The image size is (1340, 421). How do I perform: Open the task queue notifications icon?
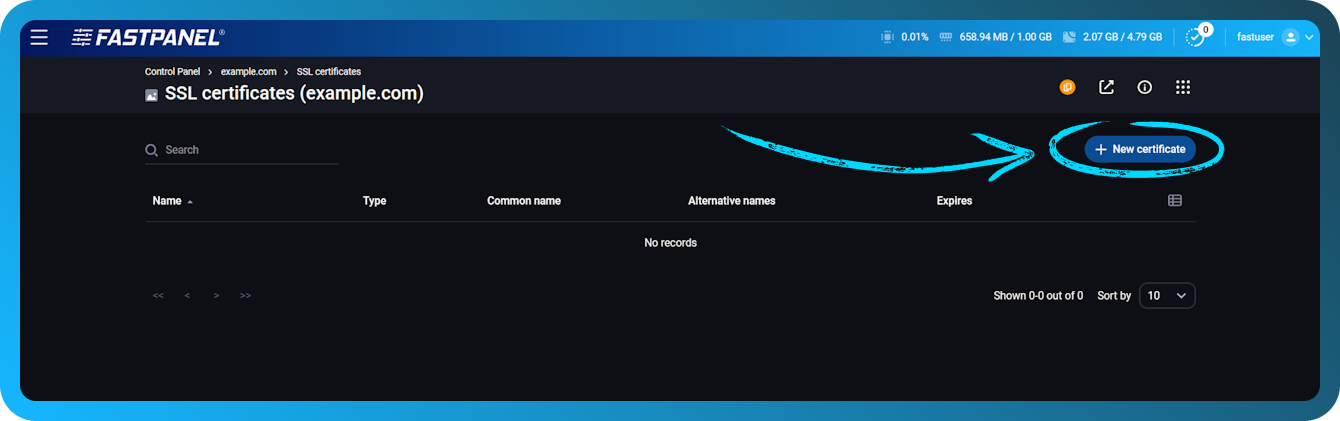point(1195,37)
